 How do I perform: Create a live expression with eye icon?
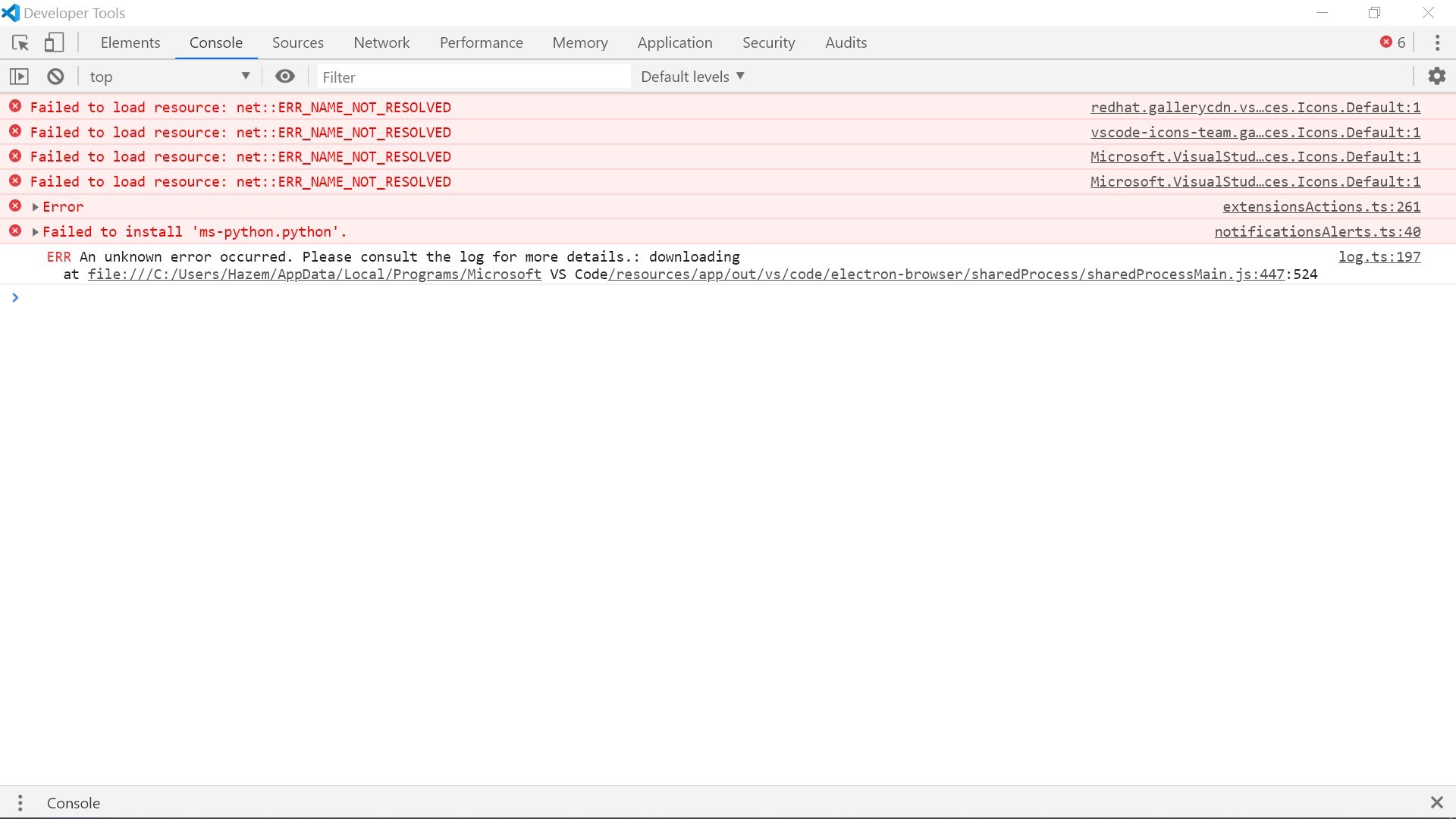click(x=285, y=76)
